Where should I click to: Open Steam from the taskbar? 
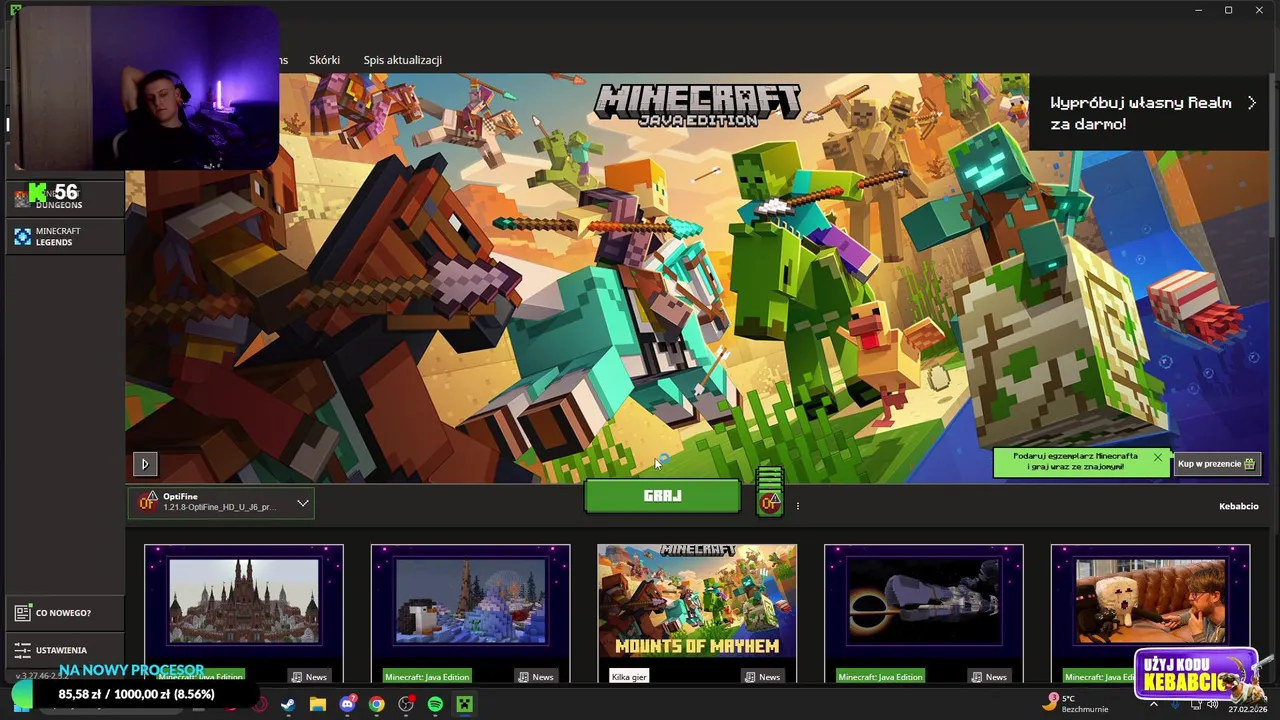click(288, 704)
